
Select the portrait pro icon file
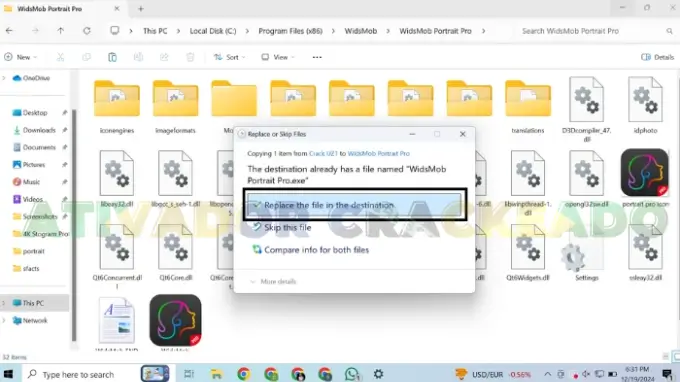coord(645,178)
